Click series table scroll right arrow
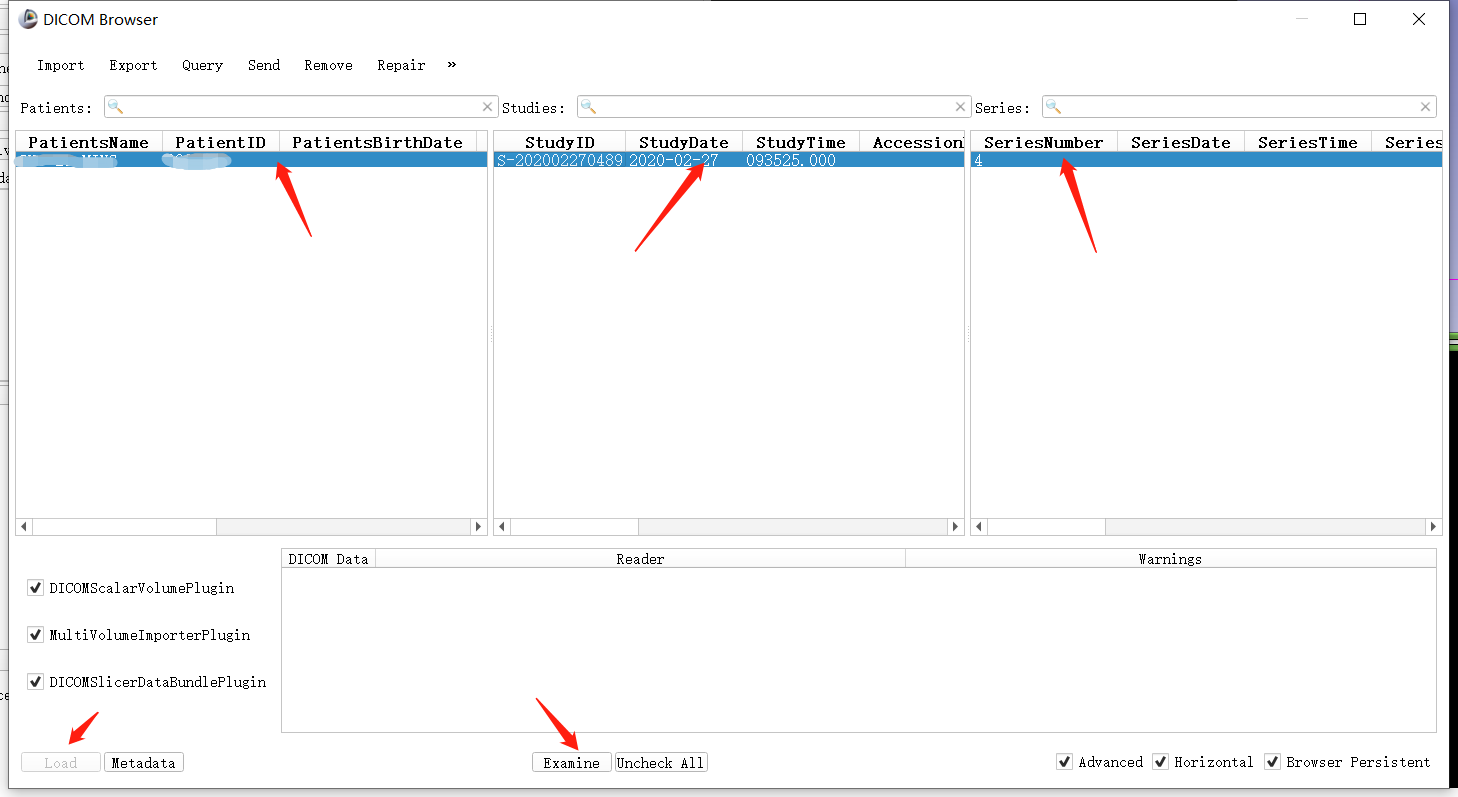The image size is (1458, 797). pos(1433,526)
